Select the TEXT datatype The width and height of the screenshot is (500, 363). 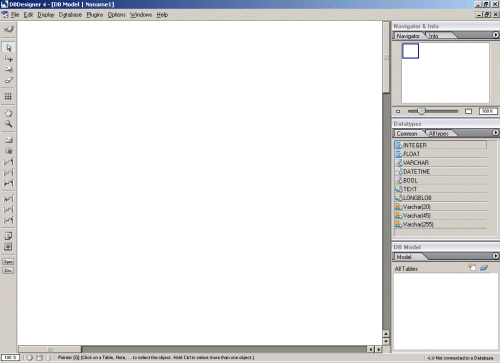coord(440,189)
